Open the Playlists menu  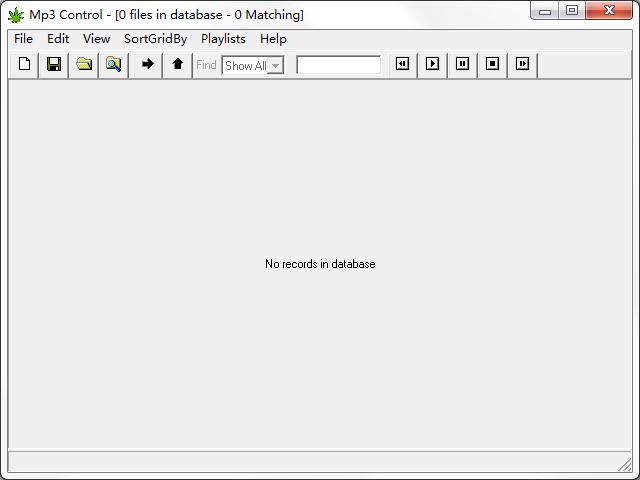223,39
